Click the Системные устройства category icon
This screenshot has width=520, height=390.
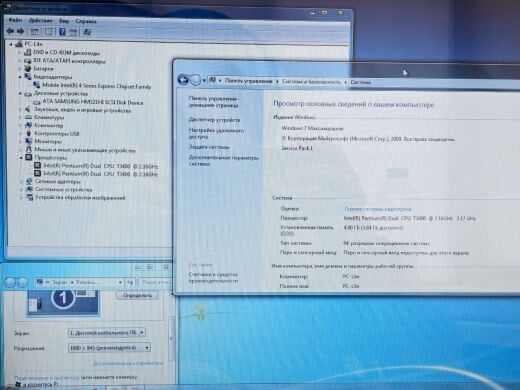click(x=30, y=189)
